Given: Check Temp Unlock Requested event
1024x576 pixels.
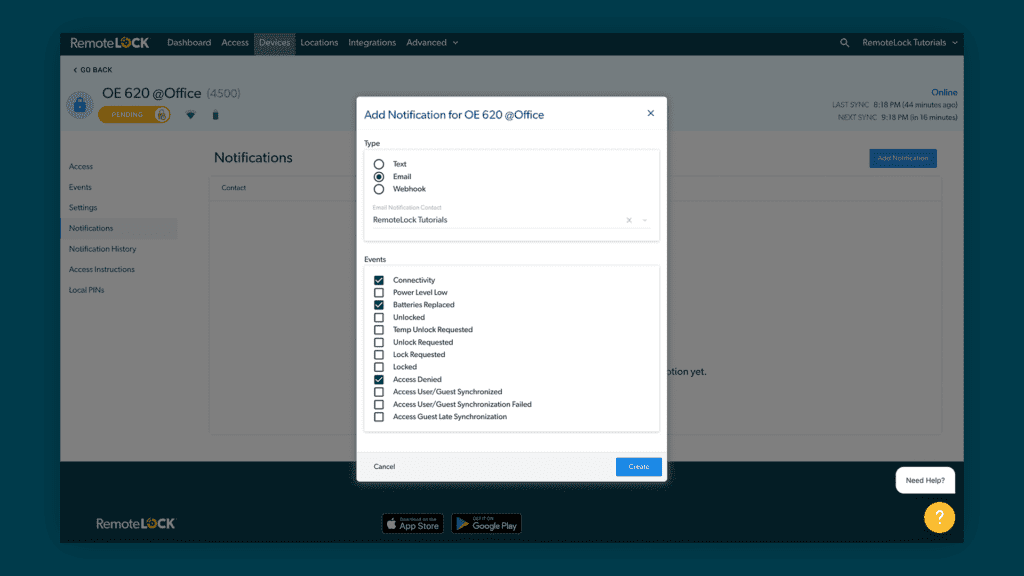Looking at the screenshot, I should pos(379,330).
